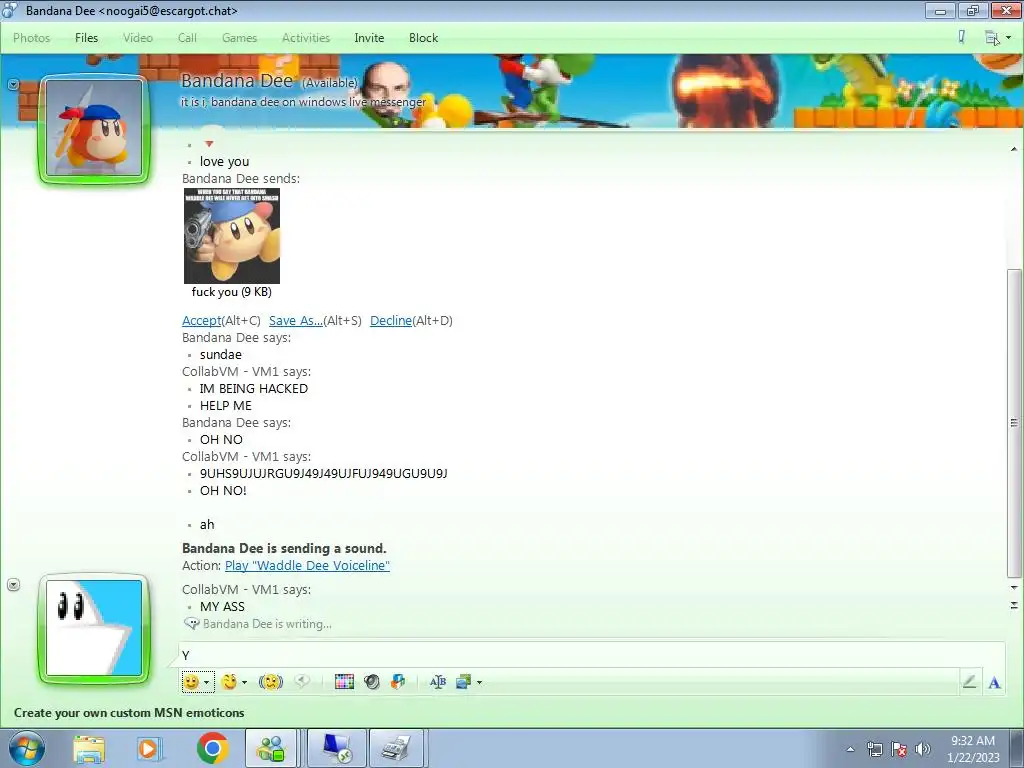Image resolution: width=1024 pixels, height=768 pixels.
Task: Open the Photos sharing menu
Action: (31, 38)
